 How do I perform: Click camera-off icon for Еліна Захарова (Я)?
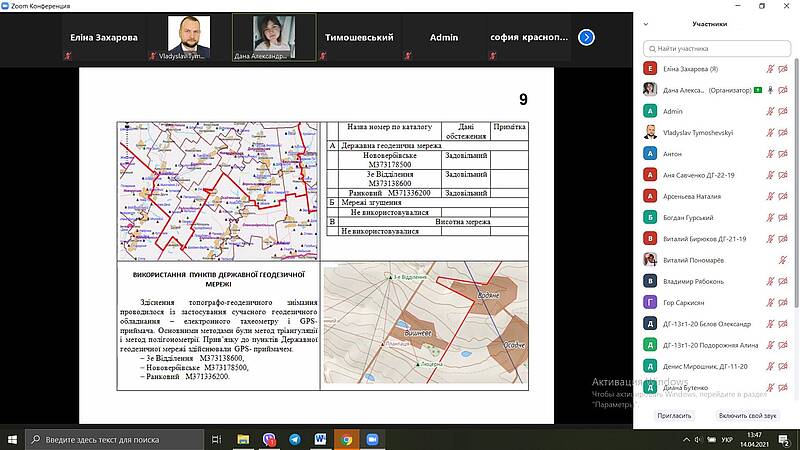[x=783, y=69]
